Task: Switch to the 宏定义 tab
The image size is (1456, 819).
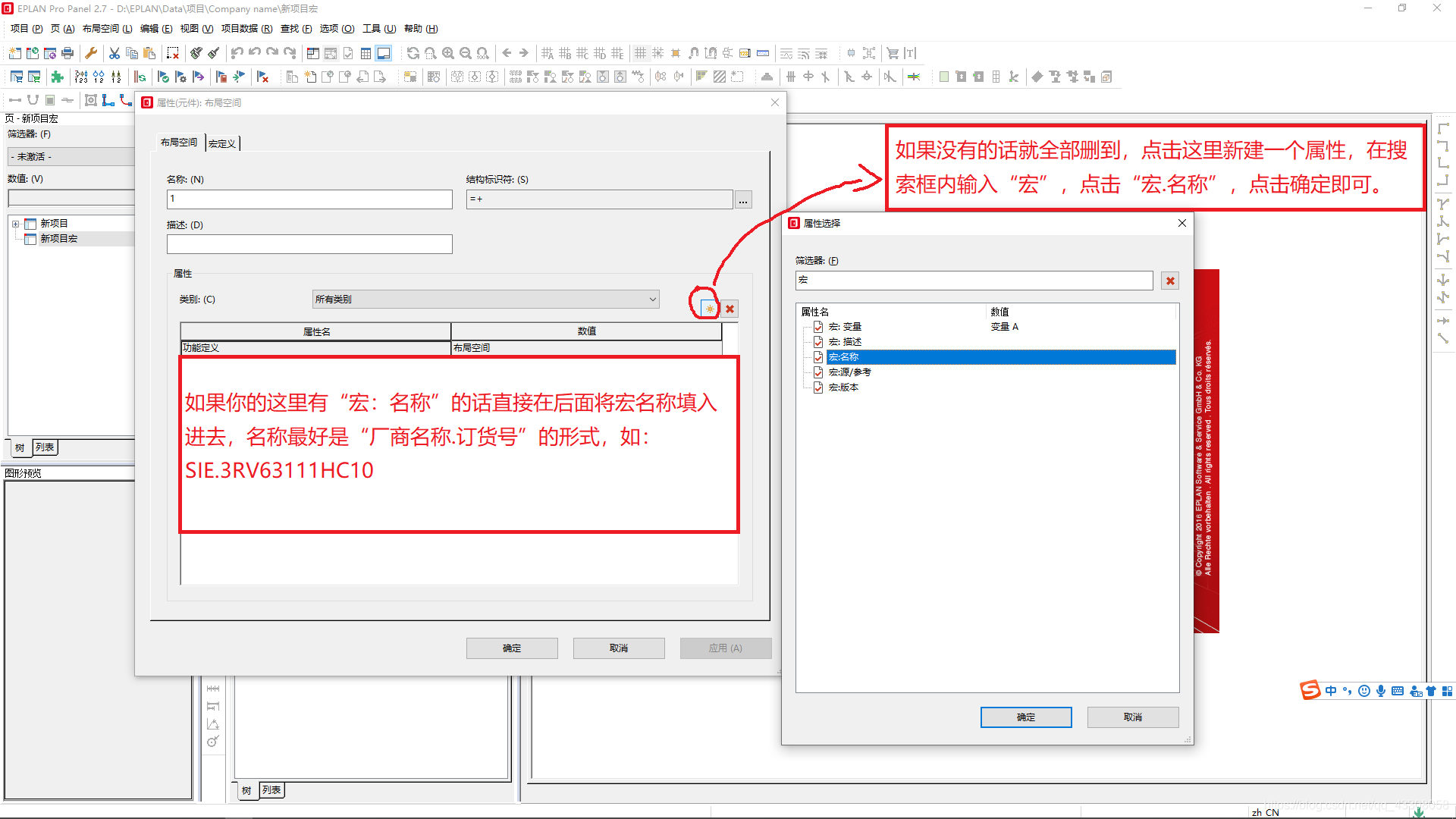Action: coord(222,143)
